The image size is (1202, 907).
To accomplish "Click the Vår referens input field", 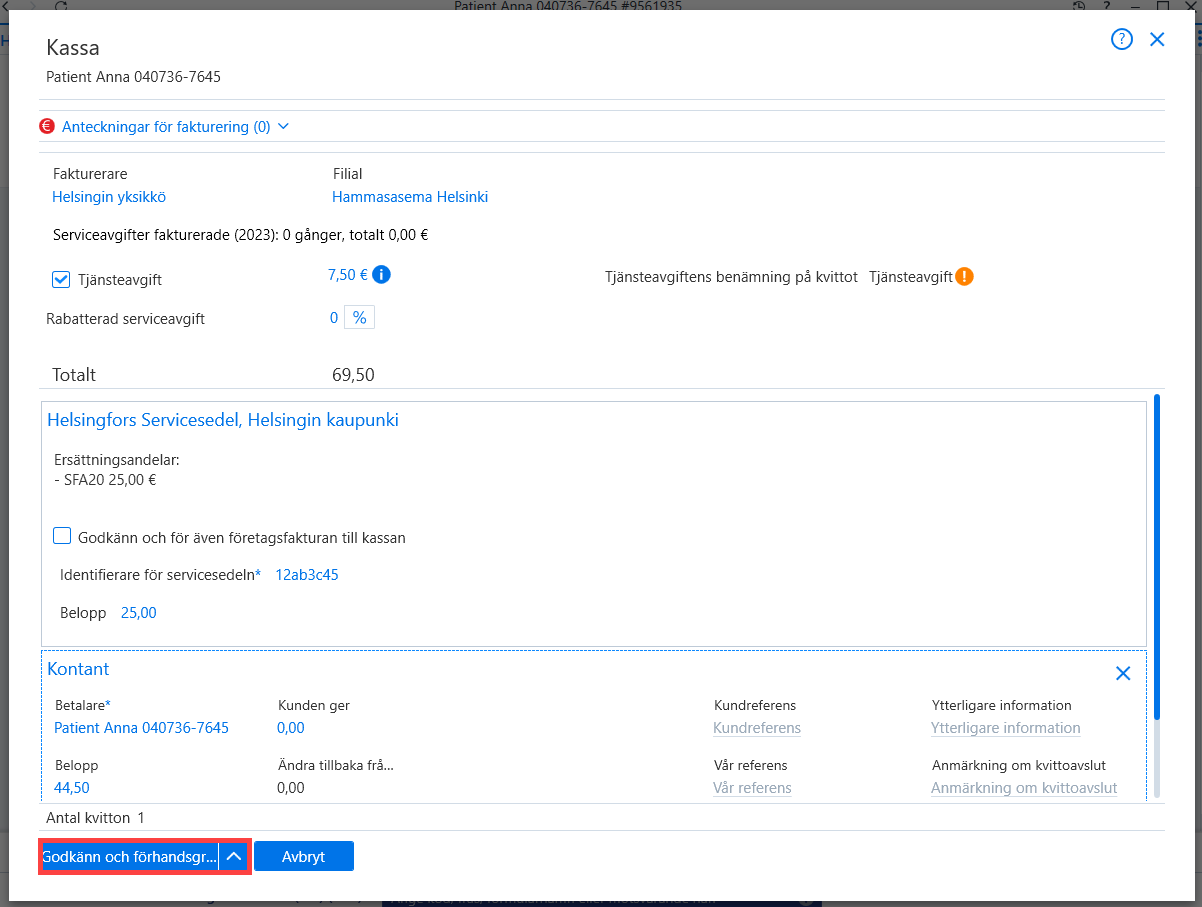I will [752, 788].
